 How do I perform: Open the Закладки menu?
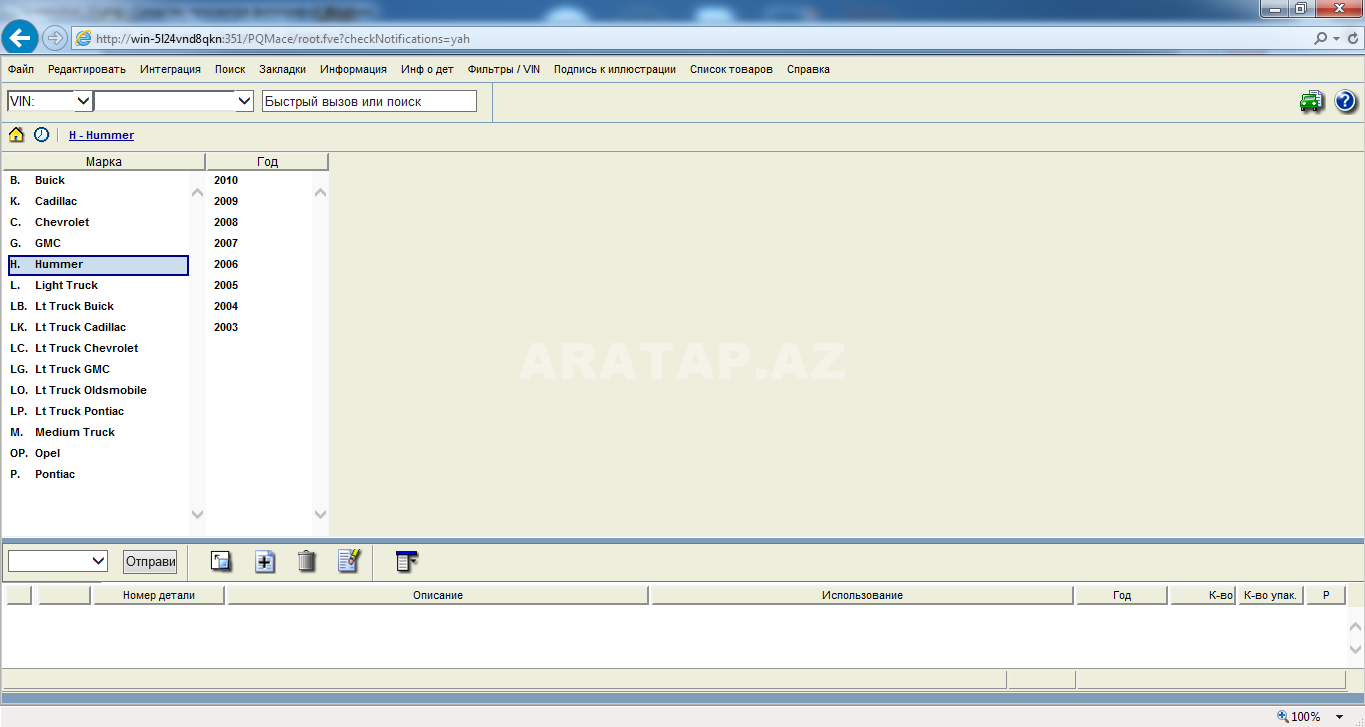tap(282, 69)
